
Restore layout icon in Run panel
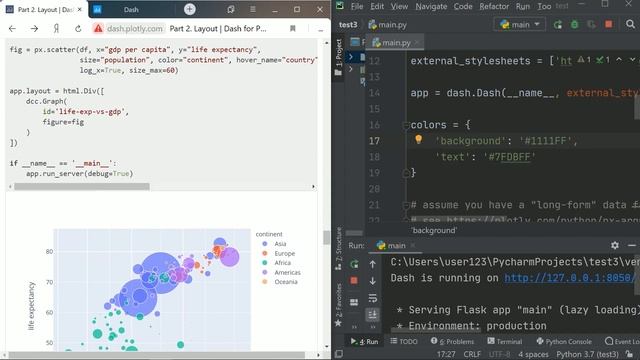[x=354, y=302]
